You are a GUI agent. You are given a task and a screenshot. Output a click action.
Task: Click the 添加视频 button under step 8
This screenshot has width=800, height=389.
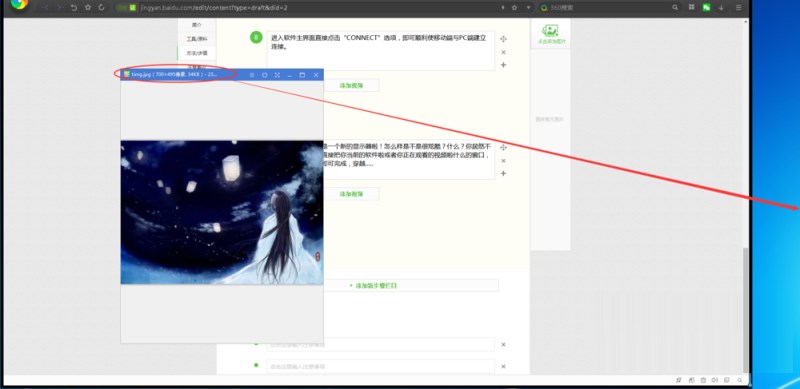pyautogui.click(x=352, y=86)
